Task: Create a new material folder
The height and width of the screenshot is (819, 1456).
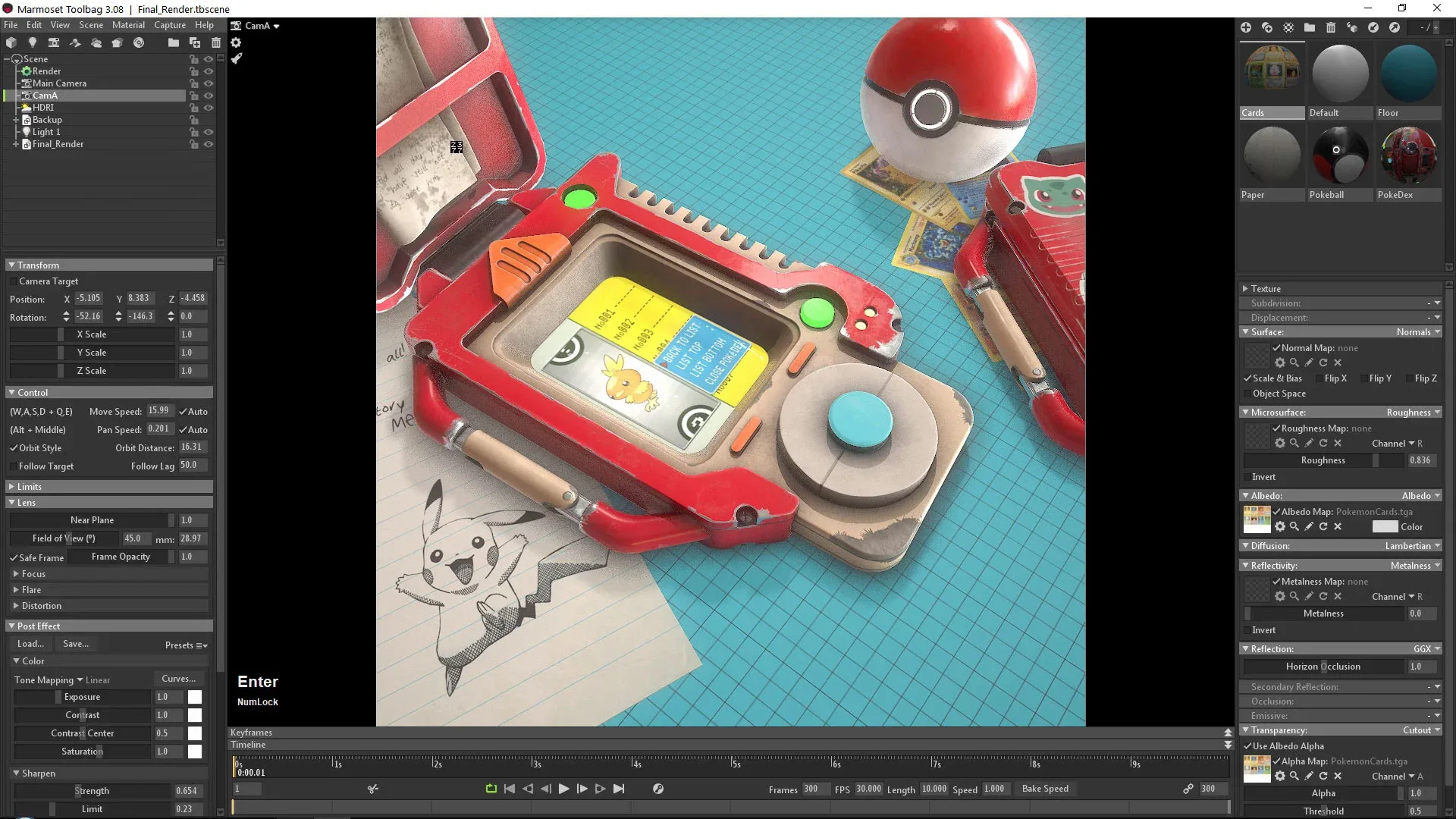Action: (x=1310, y=27)
